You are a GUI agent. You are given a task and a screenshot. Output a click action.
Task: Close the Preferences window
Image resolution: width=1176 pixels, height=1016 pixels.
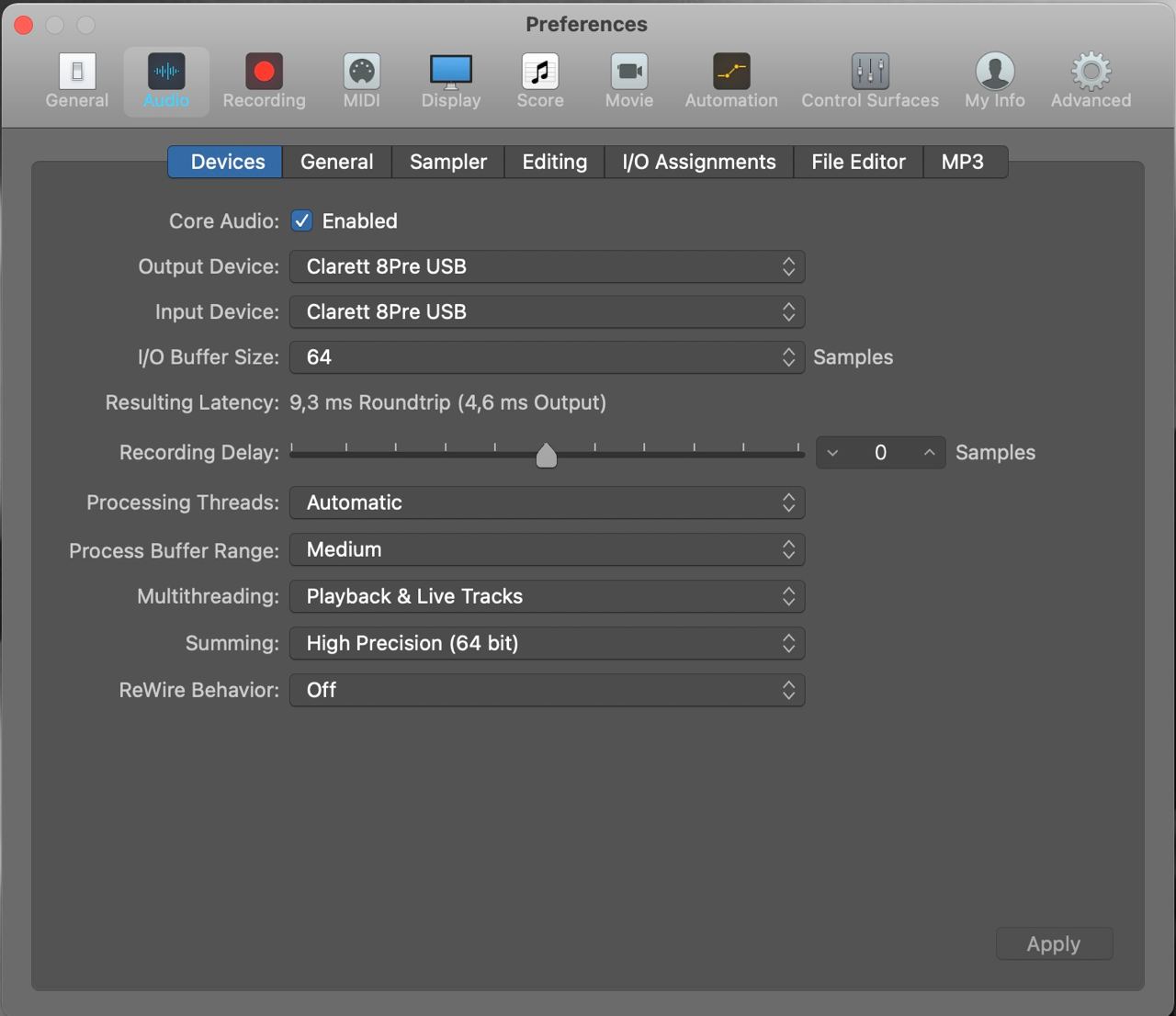[x=24, y=25]
